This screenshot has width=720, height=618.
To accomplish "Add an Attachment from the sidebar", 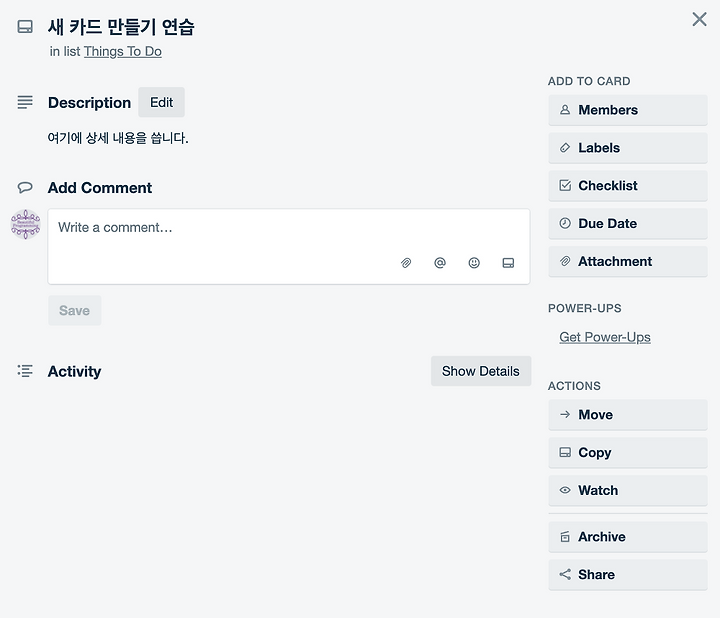I will coord(628,261).
